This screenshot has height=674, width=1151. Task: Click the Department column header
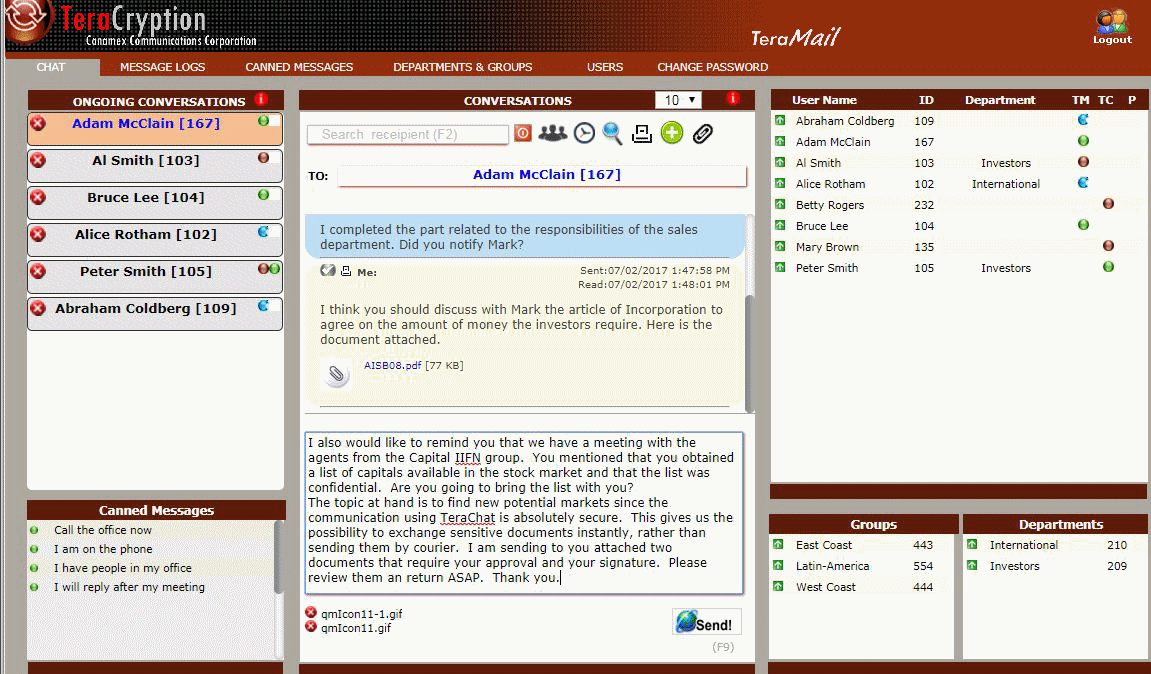click(1000, 100)
